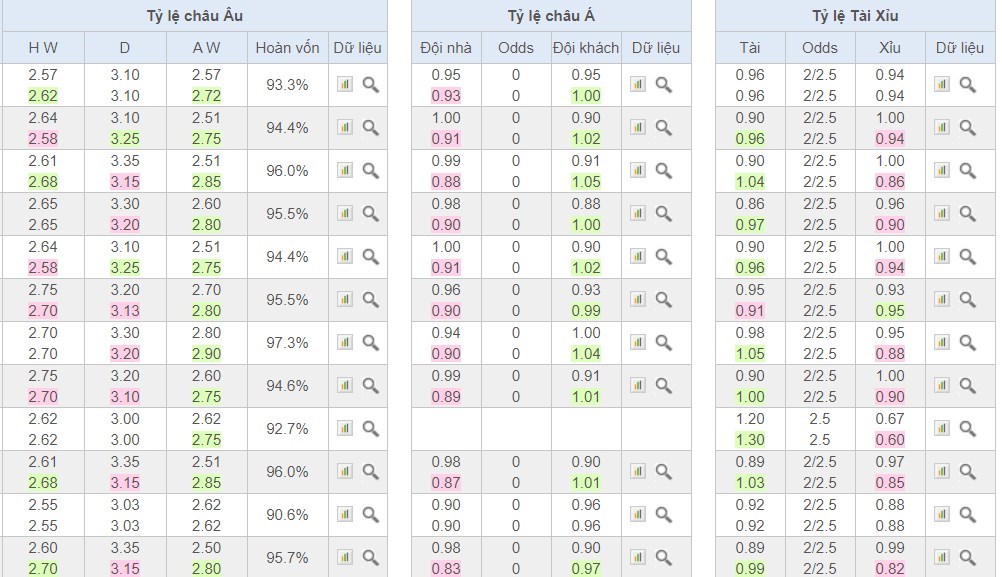1002x577 pixels.
Task: Select the "Tỷ lệ Tài Xỉu" table title
Action: pos(855,16)
